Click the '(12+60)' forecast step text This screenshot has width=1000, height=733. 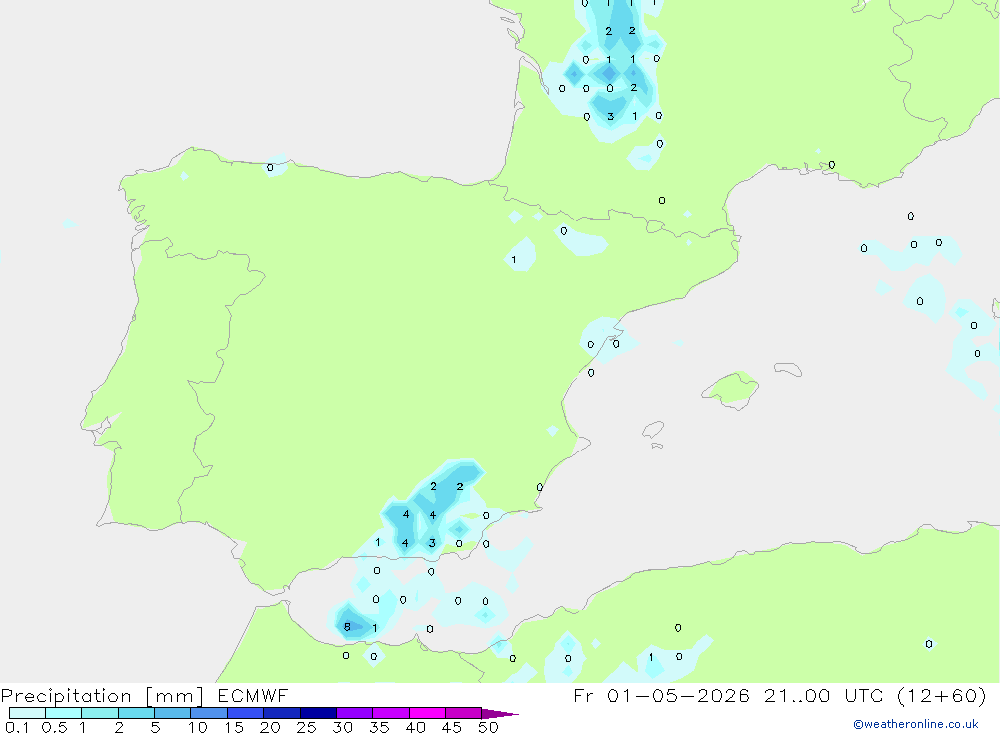coord(941,695)
